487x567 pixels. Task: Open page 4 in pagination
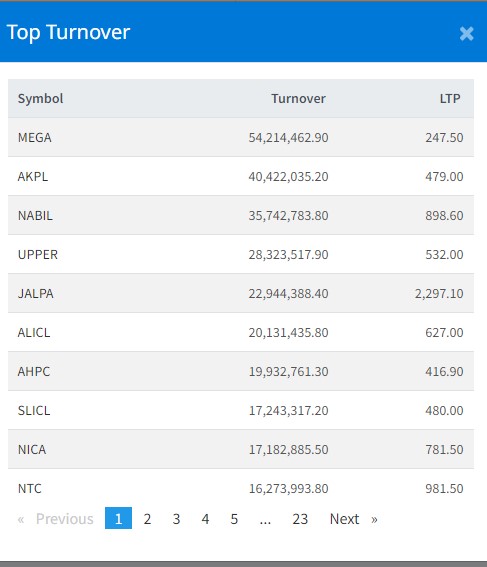point(205,519)
